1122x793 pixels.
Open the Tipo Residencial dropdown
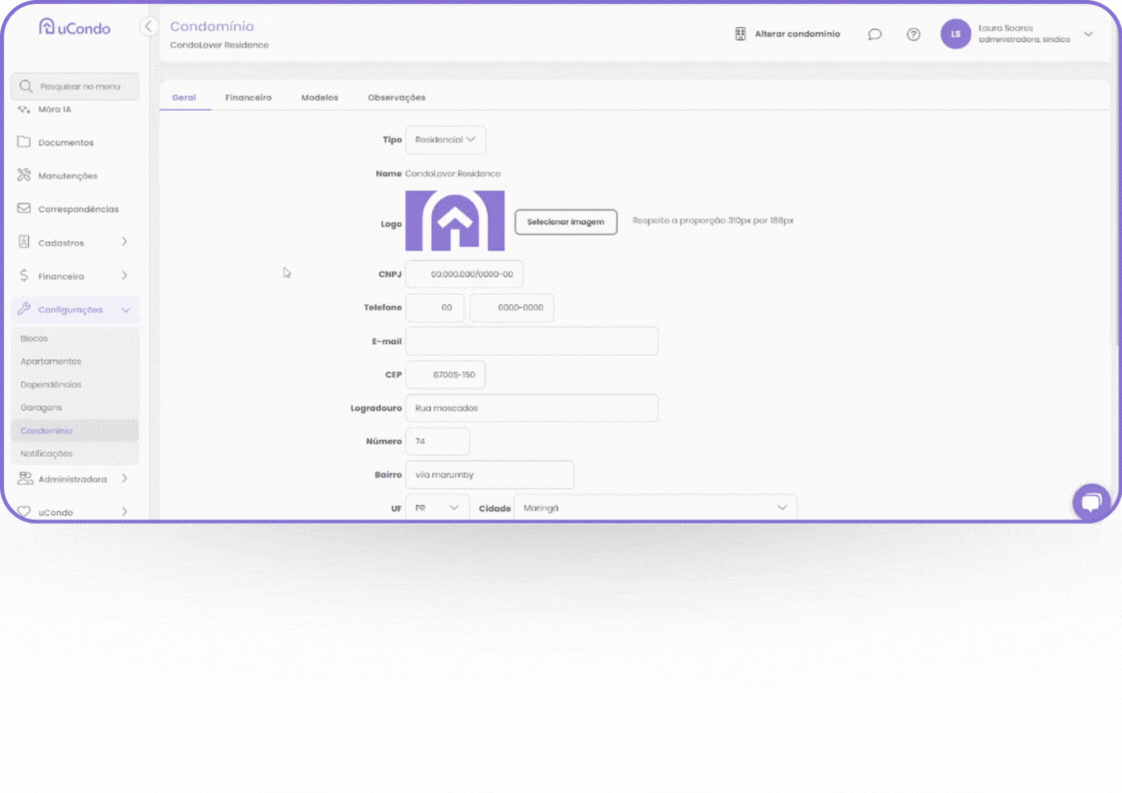click(x=445, y=140)
